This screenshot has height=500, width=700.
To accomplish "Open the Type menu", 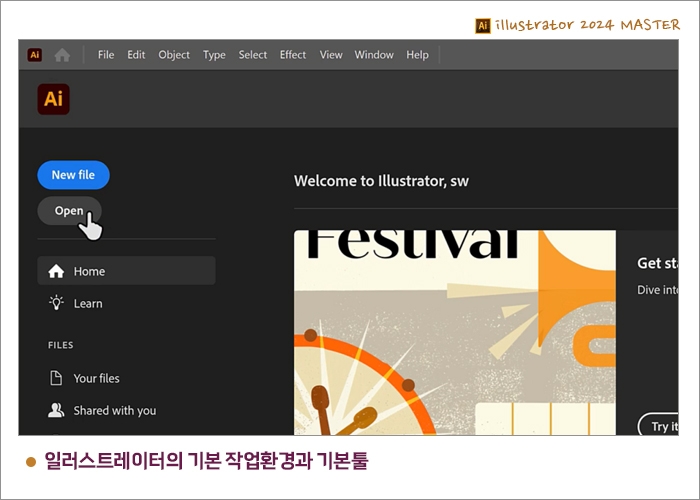I will pyautogui.click(x=214, y=55).
